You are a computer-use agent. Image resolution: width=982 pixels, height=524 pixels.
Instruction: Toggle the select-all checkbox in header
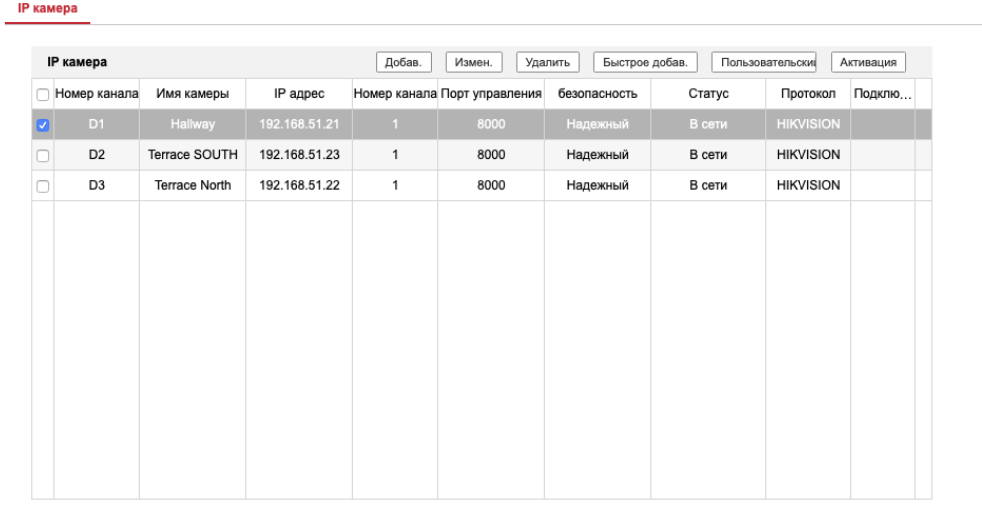pyautogui.click(x=43, y=95)
